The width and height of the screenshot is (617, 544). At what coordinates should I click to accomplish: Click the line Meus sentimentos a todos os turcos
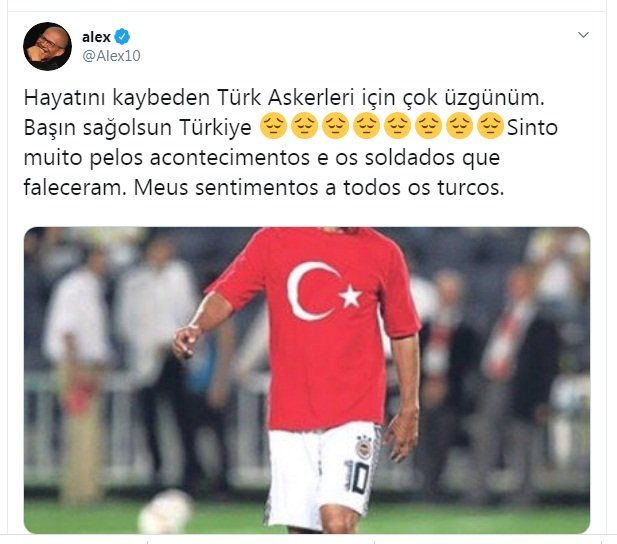point(319,187)
